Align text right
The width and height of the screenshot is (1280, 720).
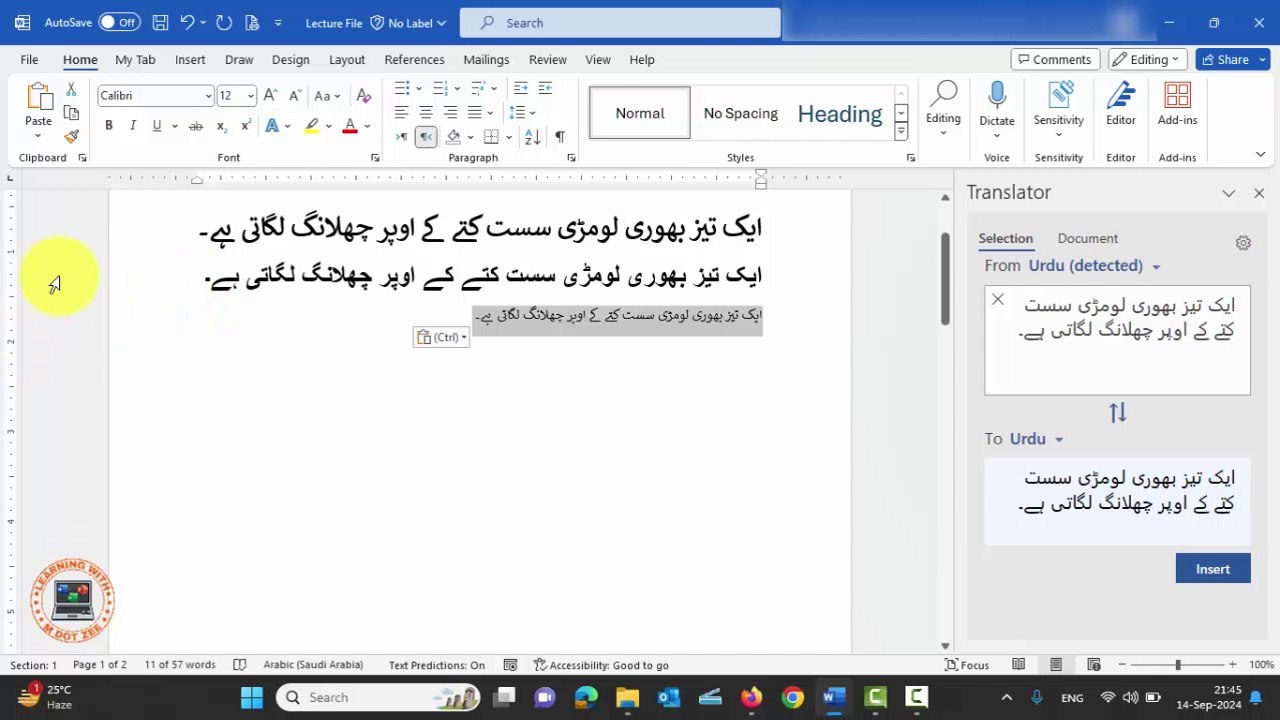tap(450, 112)
